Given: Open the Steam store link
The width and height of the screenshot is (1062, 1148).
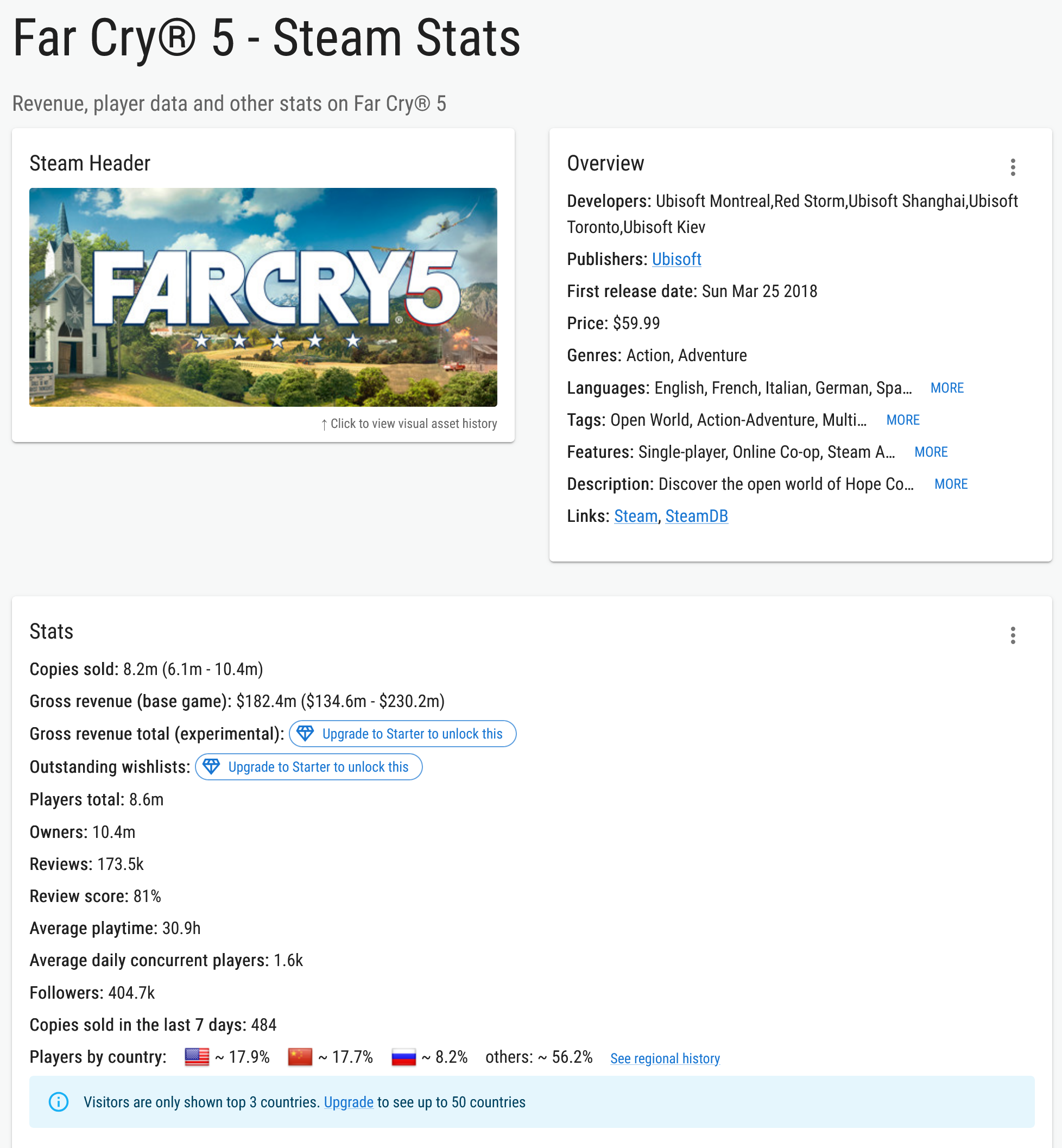Looking at the screenshot, I should [636, 516].
